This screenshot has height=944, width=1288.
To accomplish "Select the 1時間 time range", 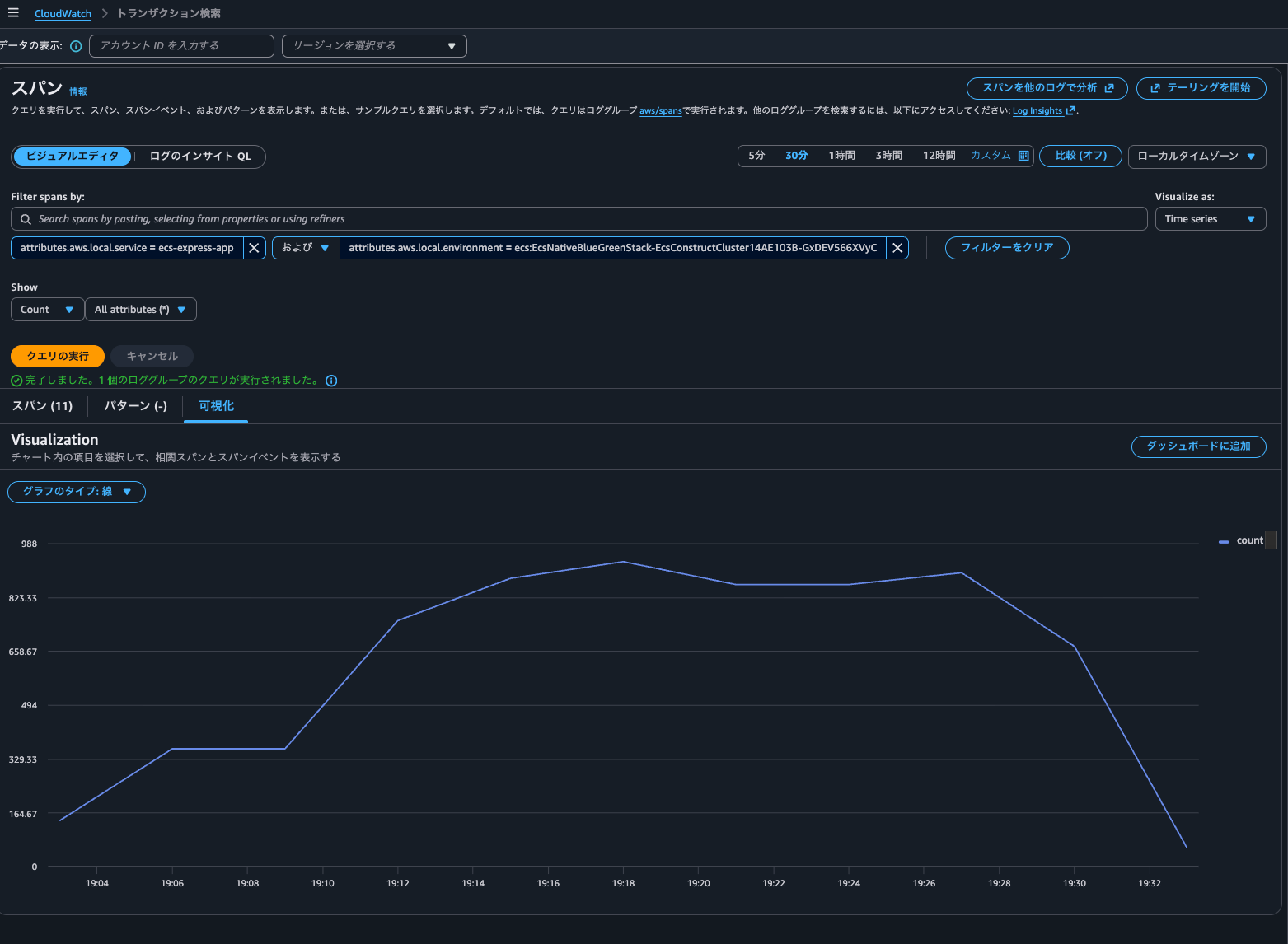I will [841, 155].
